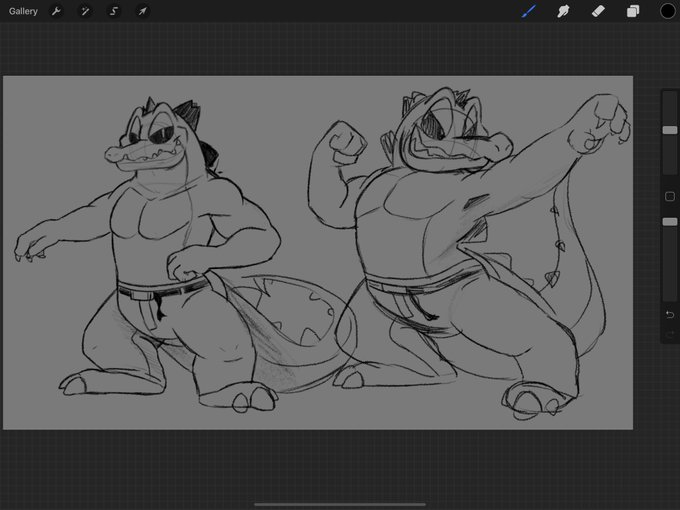Image resolution: width=680 pixels, height=510 pixels.
Task: Click the brush size slider handle
Action: pyautogui.click(x=670, y=130)
